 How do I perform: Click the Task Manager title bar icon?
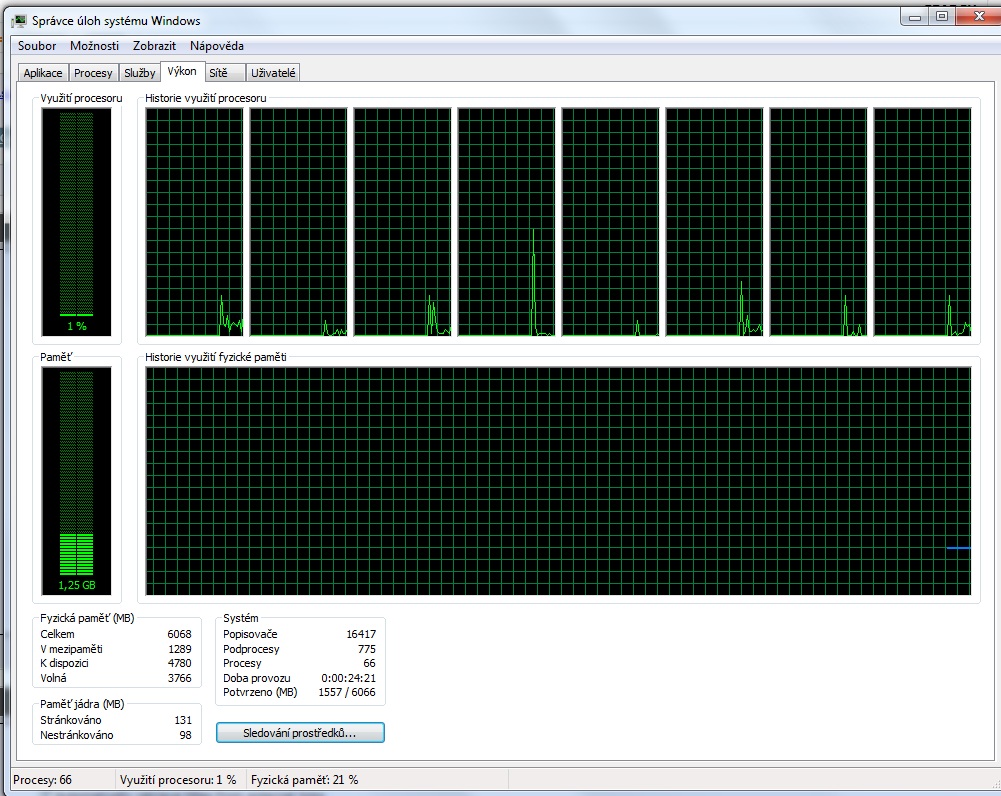(x=20, y=21)
